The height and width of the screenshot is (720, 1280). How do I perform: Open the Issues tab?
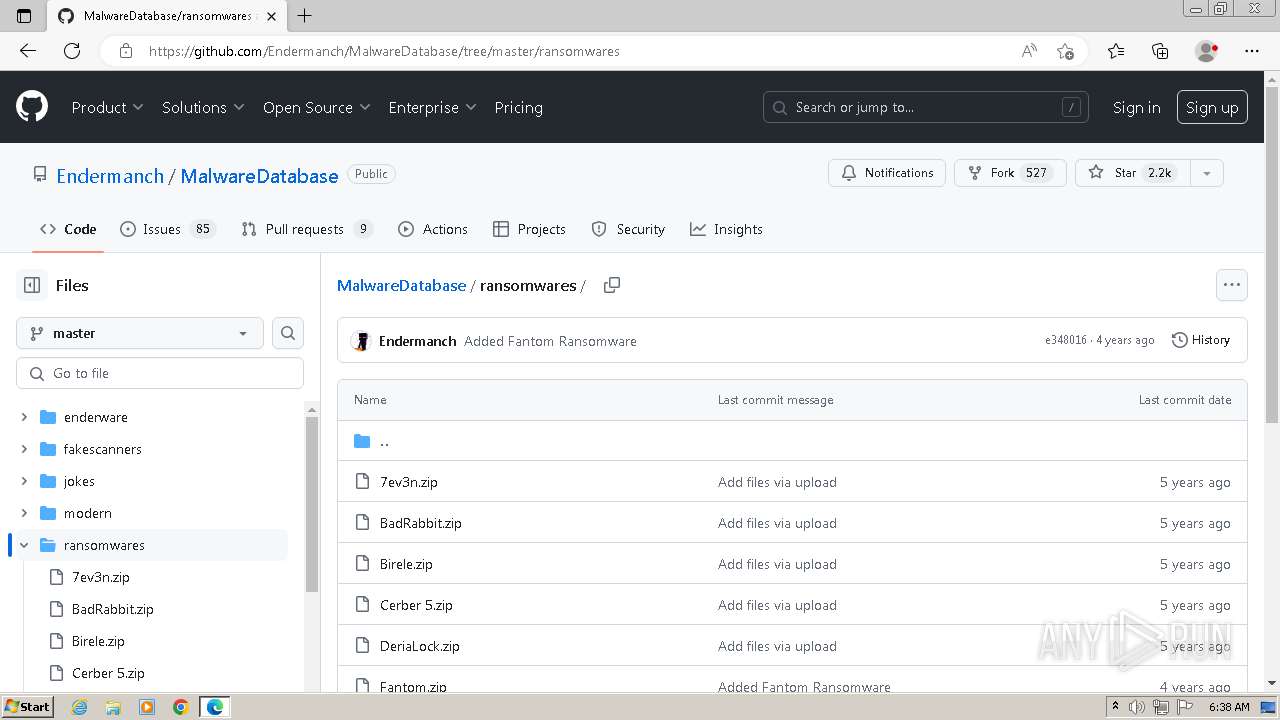(167, 229)
